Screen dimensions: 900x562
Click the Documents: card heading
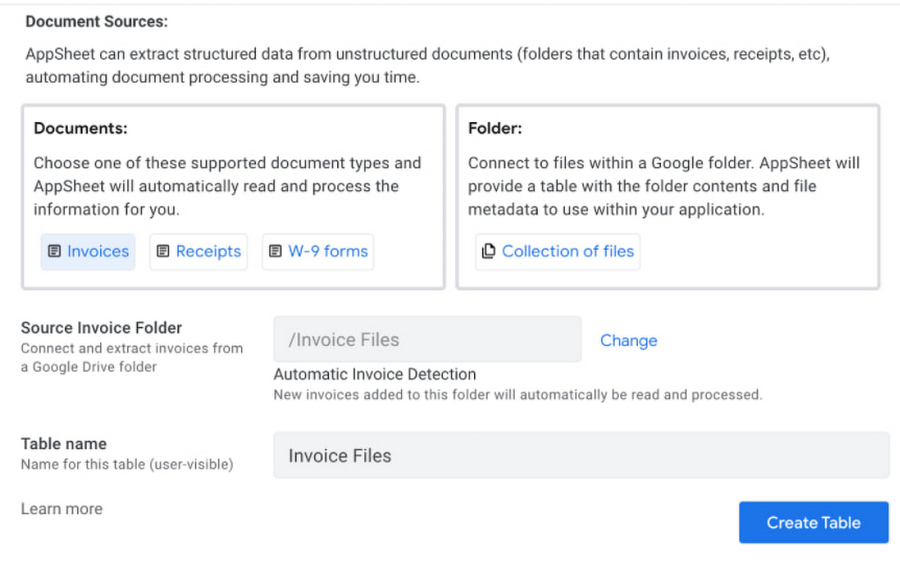(x=81, y=128)
